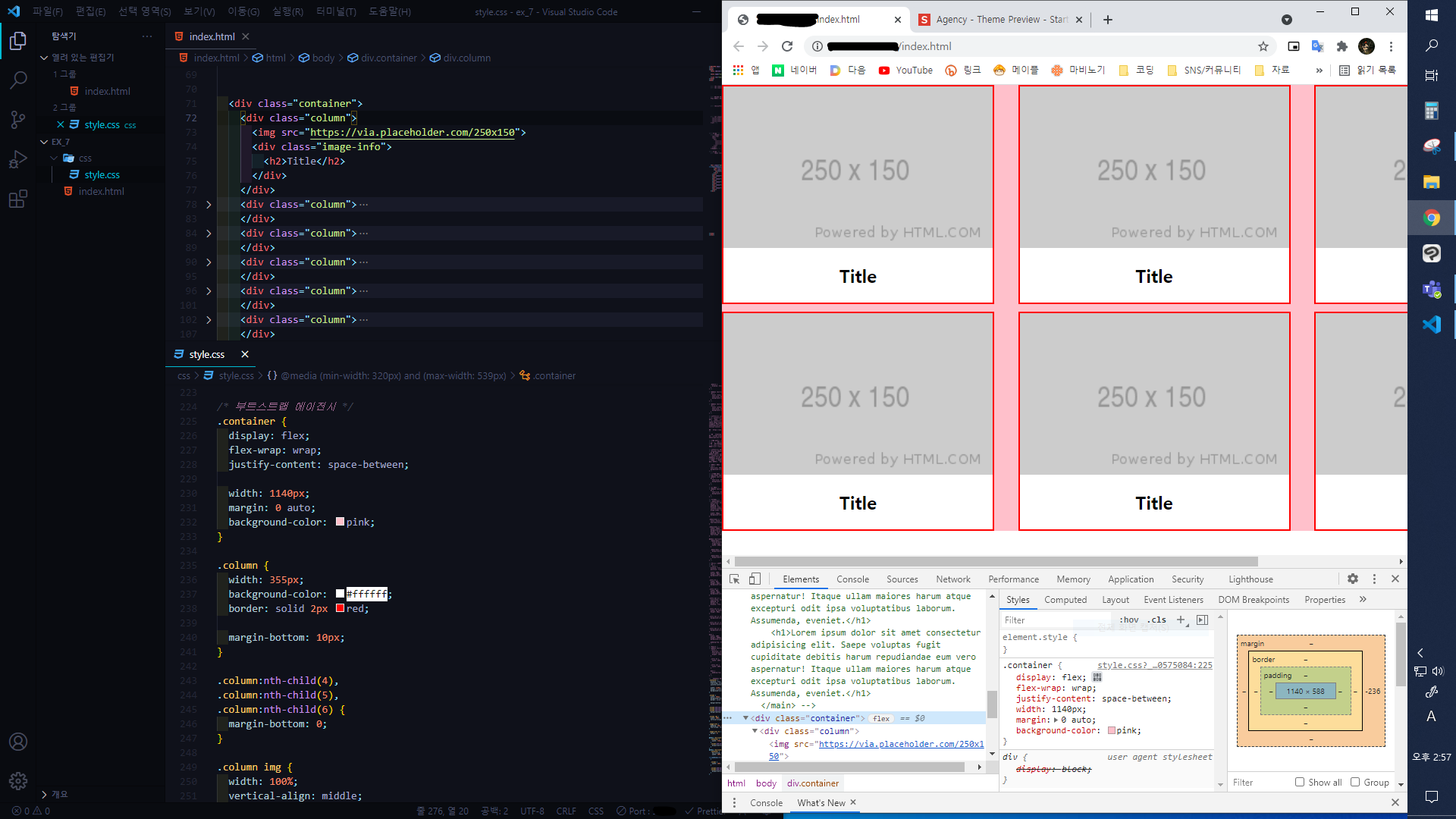Toggle :hov element state panel
This screenshot has width=1456, height=819.
[x=1128, y=620]
